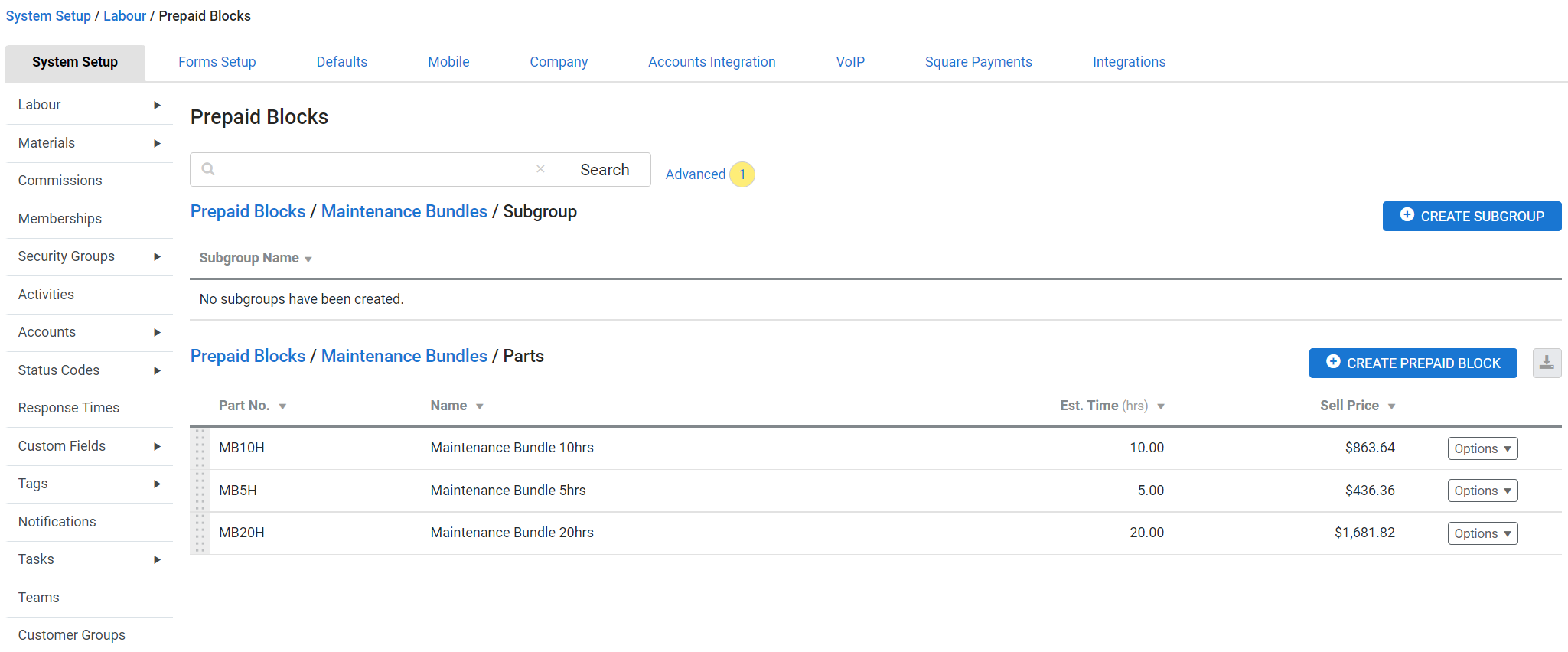Click the MB5H row drag handle
This screenshot has width=1568, height=652.
[x=200, y=491]
